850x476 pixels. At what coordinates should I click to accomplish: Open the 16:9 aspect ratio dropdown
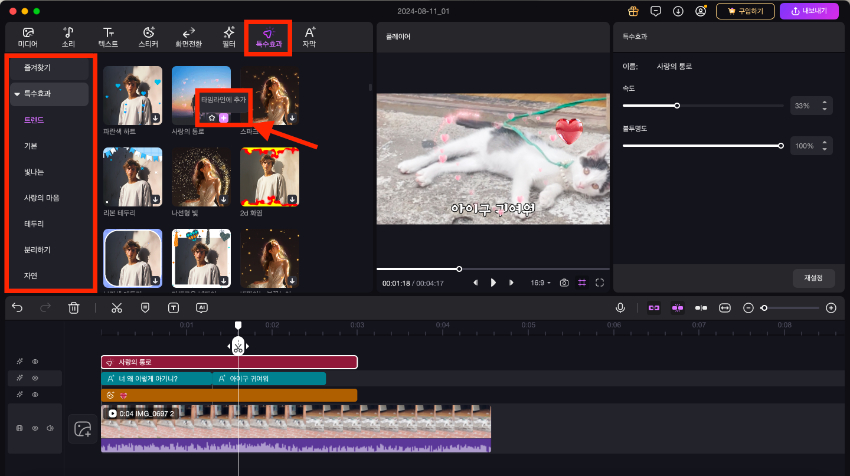541,283
